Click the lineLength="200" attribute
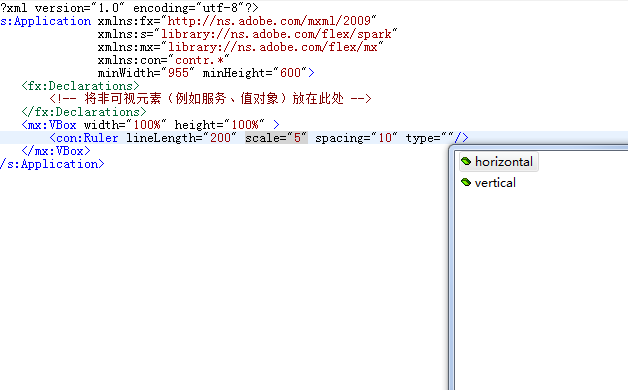628x390 pixels. (x=181, y=138)
